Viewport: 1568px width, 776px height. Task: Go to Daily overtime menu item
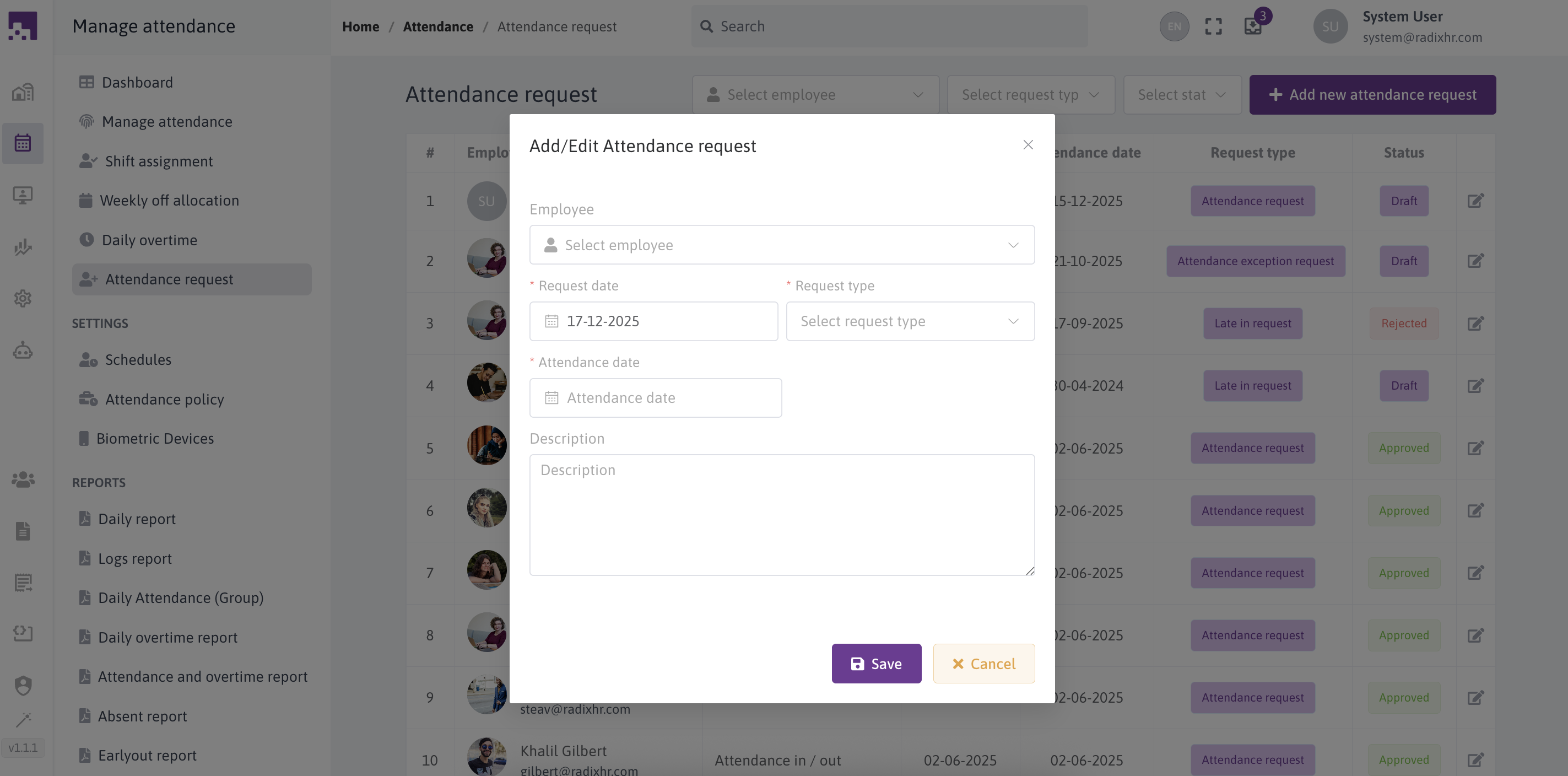[149, 240]
